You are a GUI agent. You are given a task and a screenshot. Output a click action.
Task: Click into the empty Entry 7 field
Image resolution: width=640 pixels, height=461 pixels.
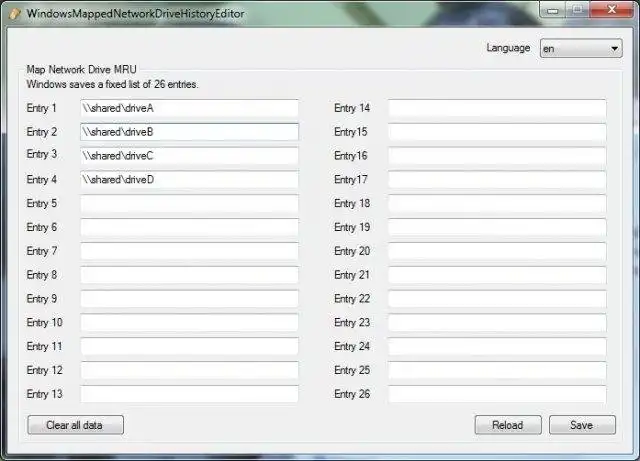coord(189,251)
